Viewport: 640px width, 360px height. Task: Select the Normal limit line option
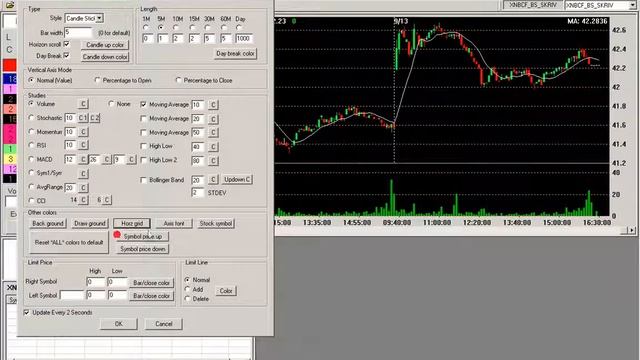click(x=187, y=280)
